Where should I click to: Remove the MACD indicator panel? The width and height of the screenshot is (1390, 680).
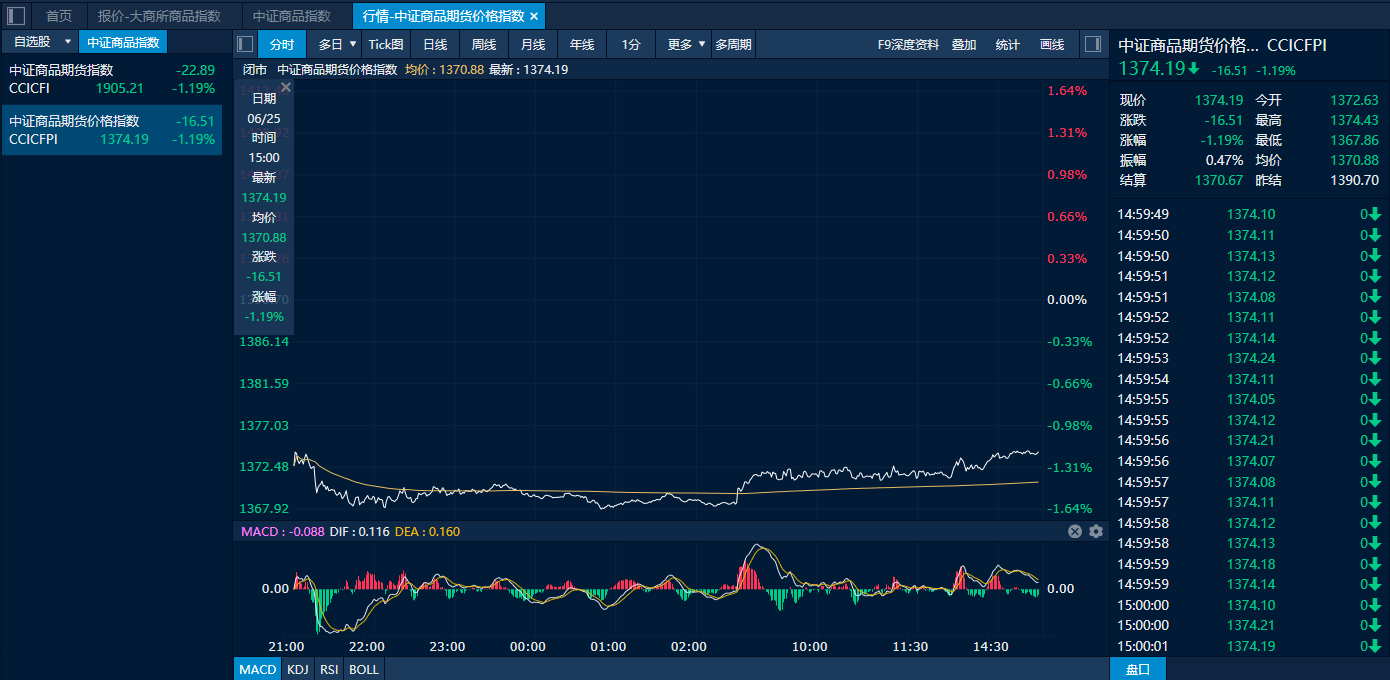(1075, 531)
